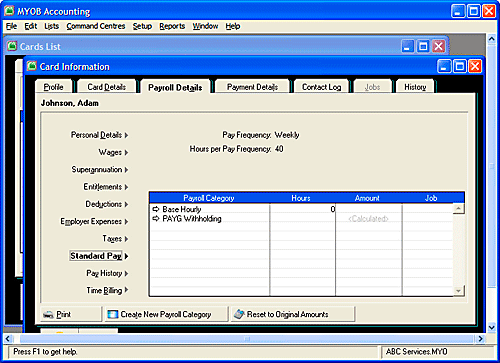Click the arrow icon beside Base Hourly

click(x=156, y=209)
